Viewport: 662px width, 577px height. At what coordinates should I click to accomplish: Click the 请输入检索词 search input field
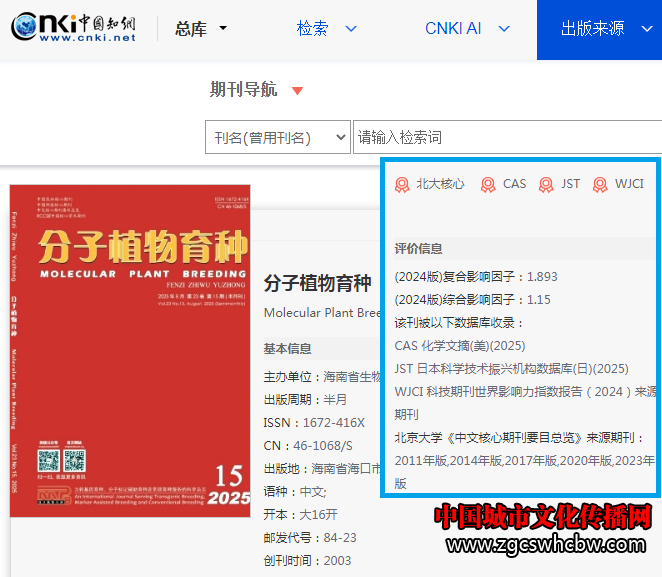pos(505,137)
